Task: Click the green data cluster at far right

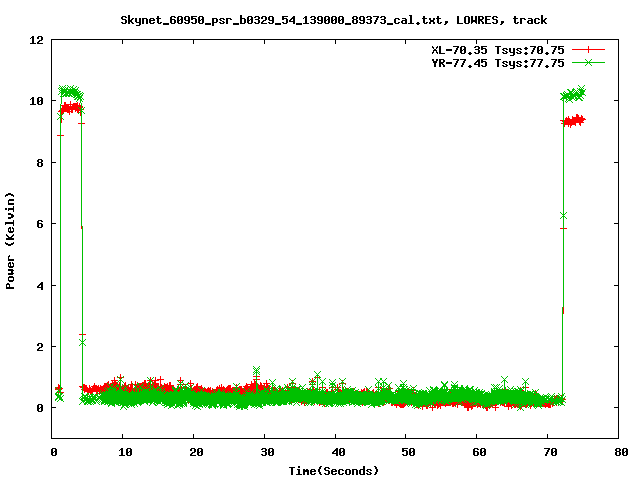Action: coord(573,95)
